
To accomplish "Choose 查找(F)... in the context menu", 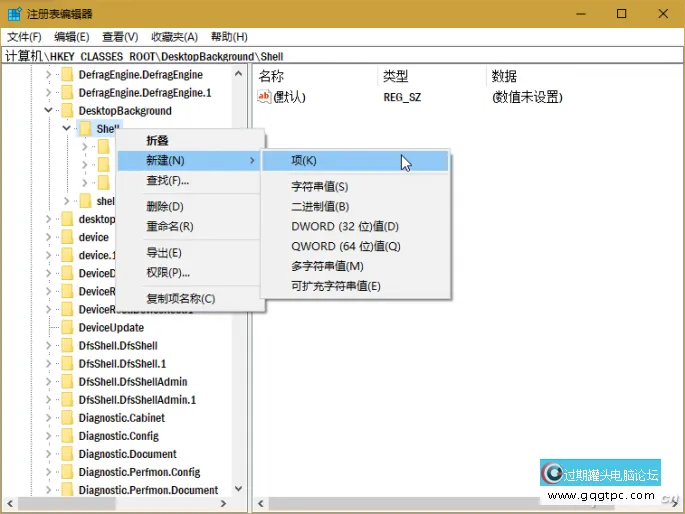I will [x=190, y=180].
